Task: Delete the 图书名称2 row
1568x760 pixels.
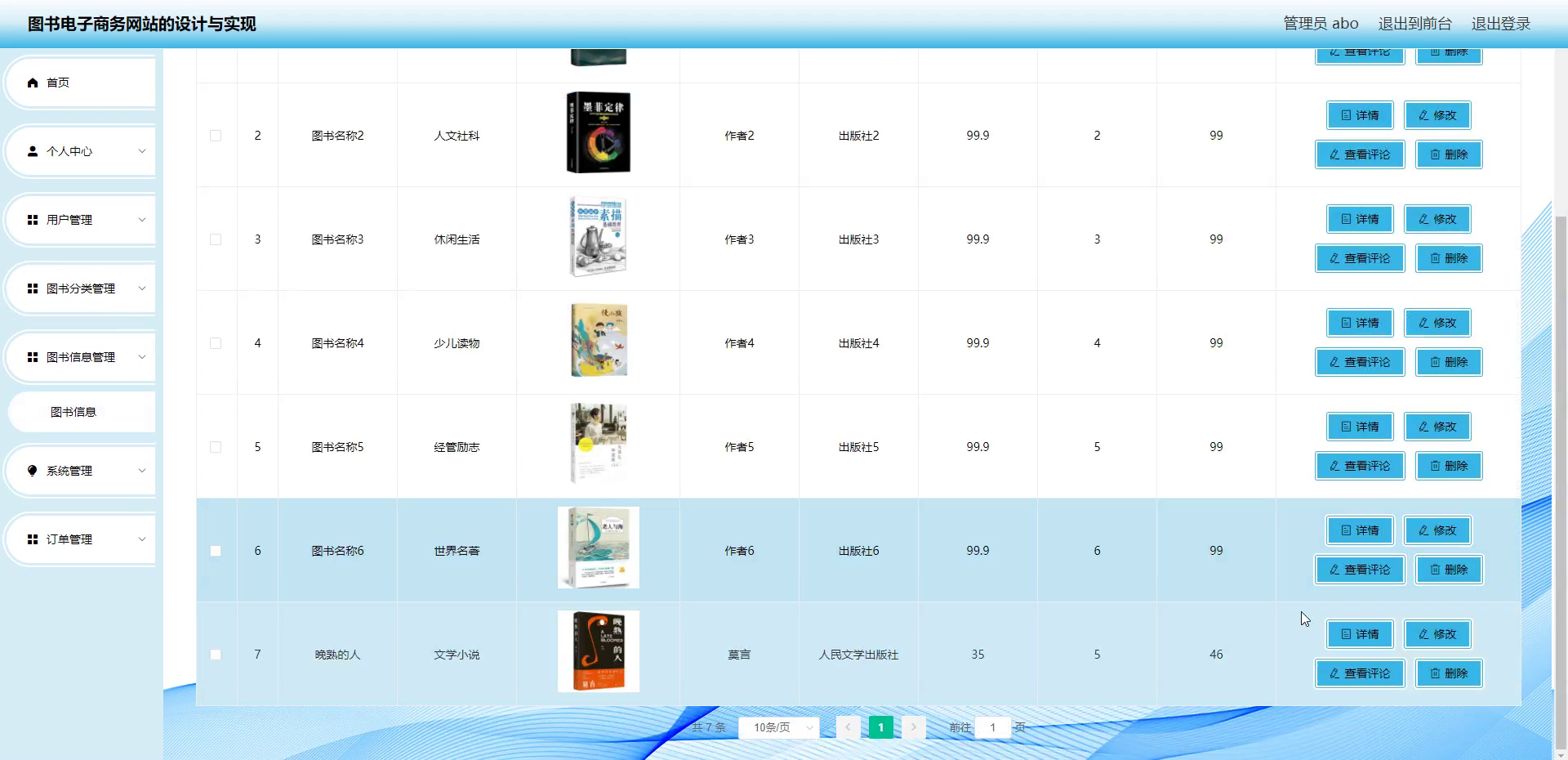Action: 1449,154
